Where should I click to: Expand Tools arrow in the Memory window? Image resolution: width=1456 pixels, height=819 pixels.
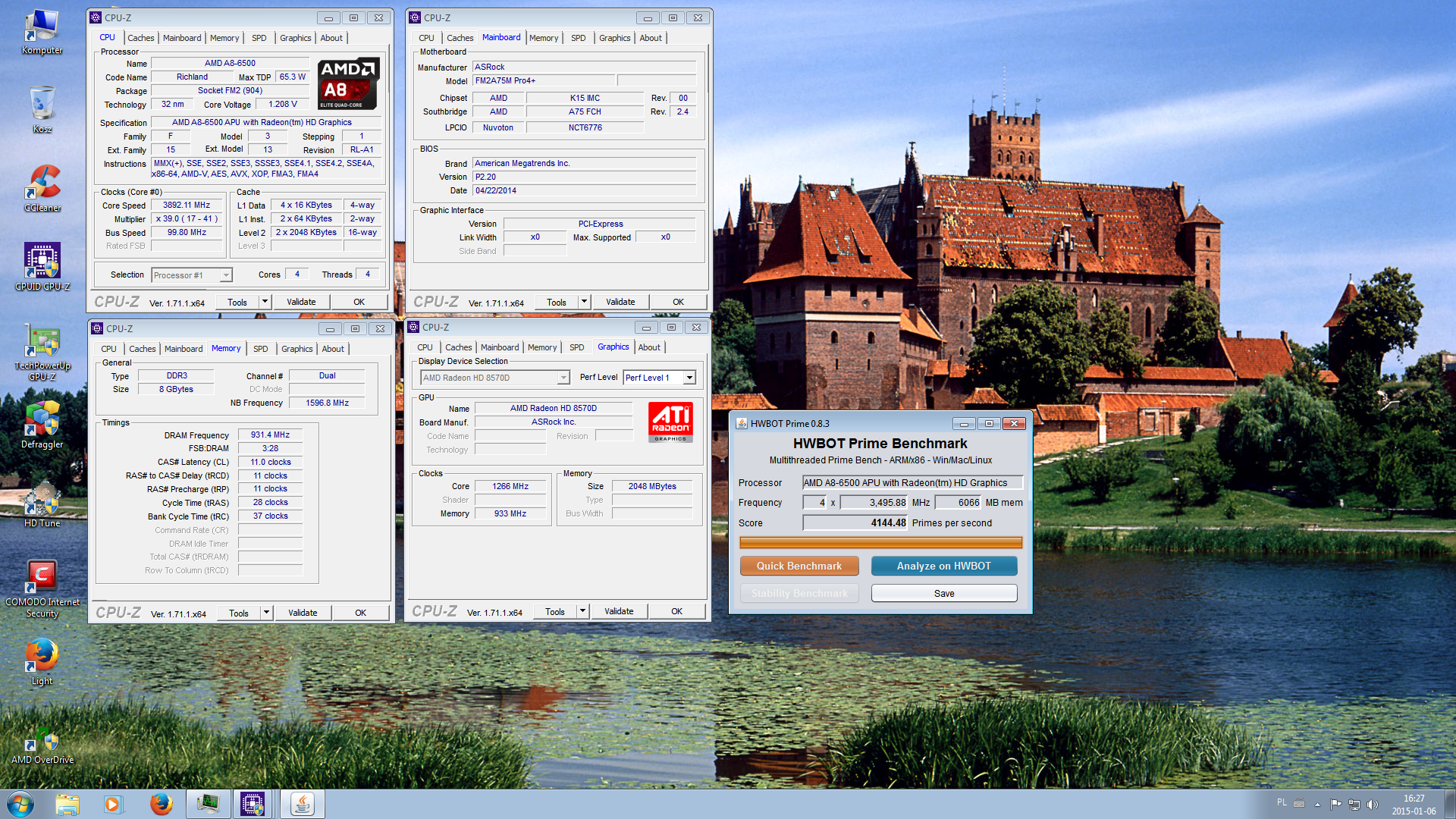[x=266, y=613]
